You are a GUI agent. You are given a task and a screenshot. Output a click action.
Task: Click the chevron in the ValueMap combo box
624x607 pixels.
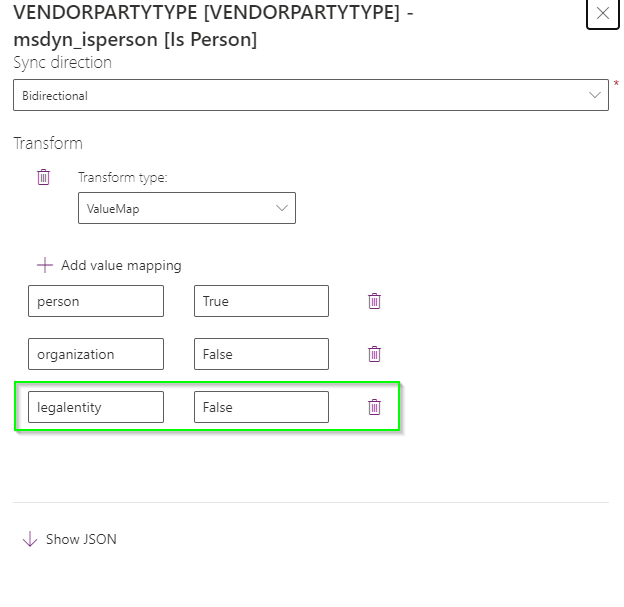282,208
